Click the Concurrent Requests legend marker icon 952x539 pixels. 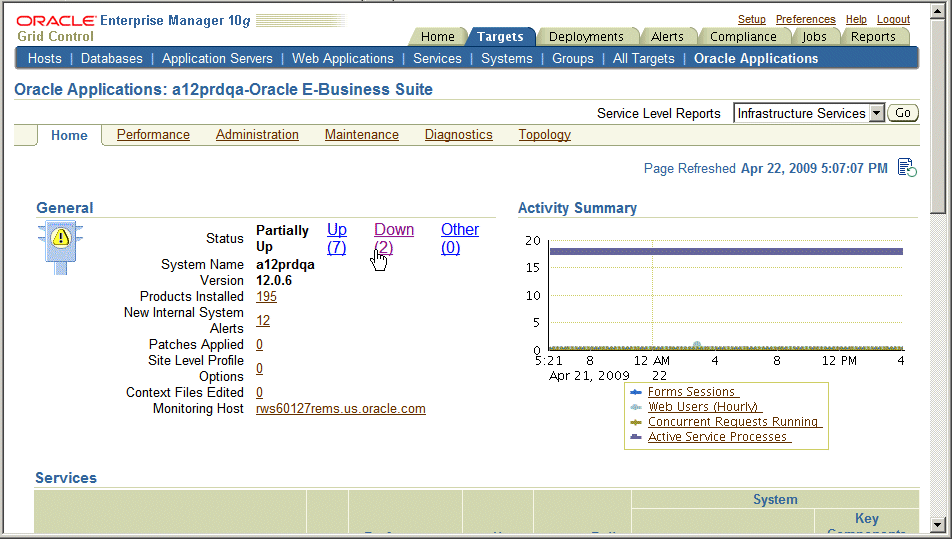click(636, 422)
